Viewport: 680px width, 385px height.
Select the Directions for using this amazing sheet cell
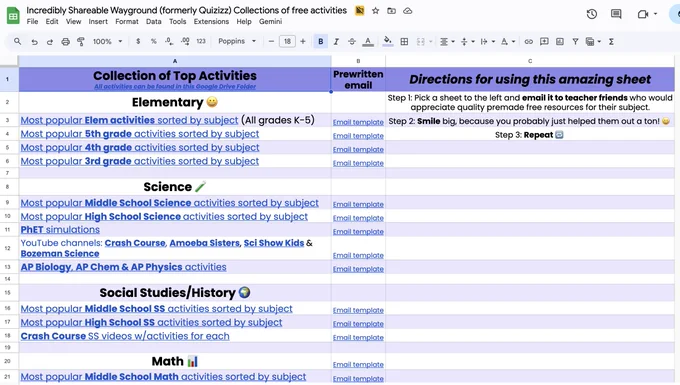tap(530, 79)
